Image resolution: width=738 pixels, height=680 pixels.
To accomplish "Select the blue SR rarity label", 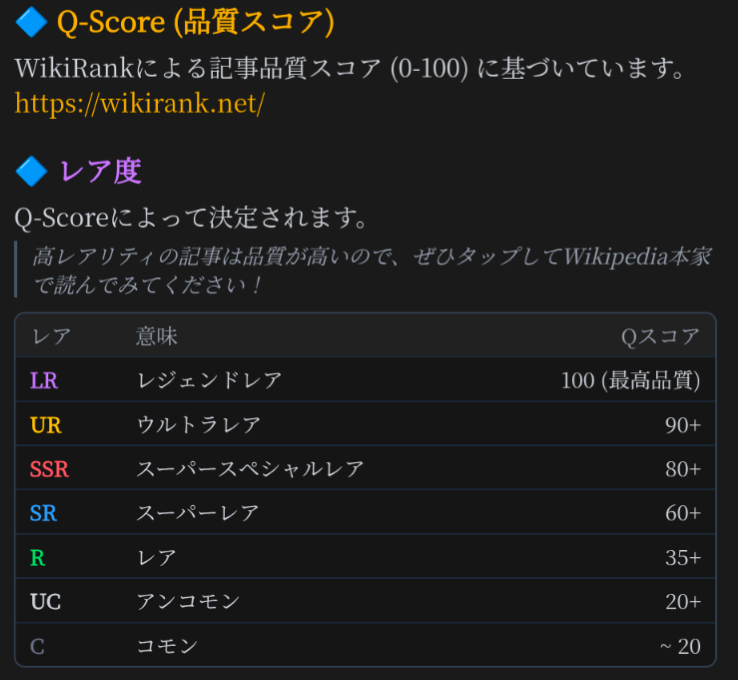I will 44,513.
